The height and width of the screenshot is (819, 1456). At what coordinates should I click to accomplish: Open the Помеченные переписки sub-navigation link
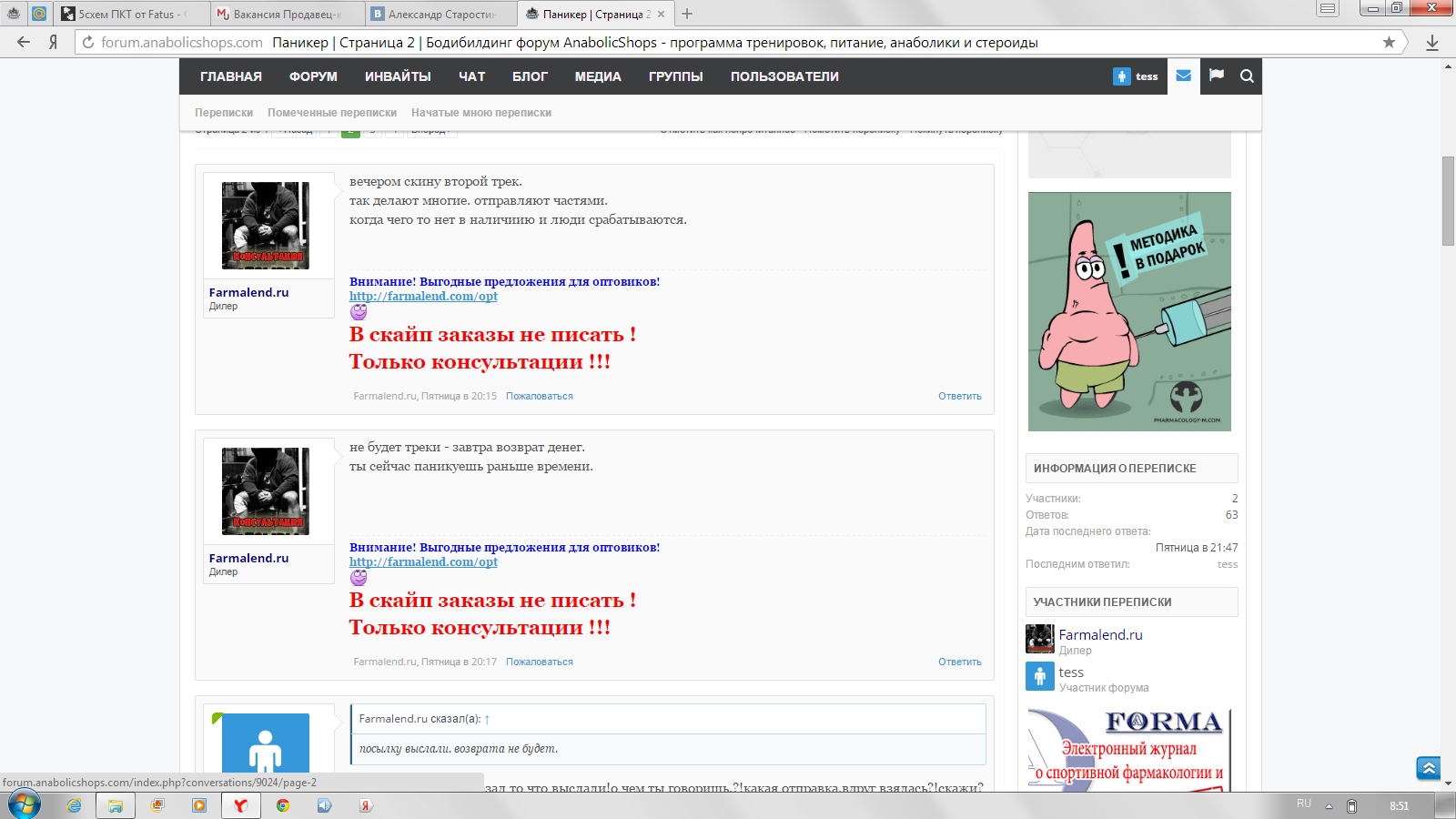tap(331, 113)
